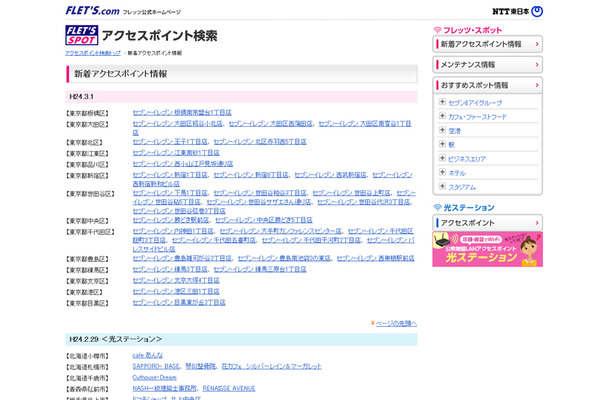This screenshot has width=610, height=400.
Task: Open 光ステーション アクセスポイント sidebar menu
Action: pos(487,223)
